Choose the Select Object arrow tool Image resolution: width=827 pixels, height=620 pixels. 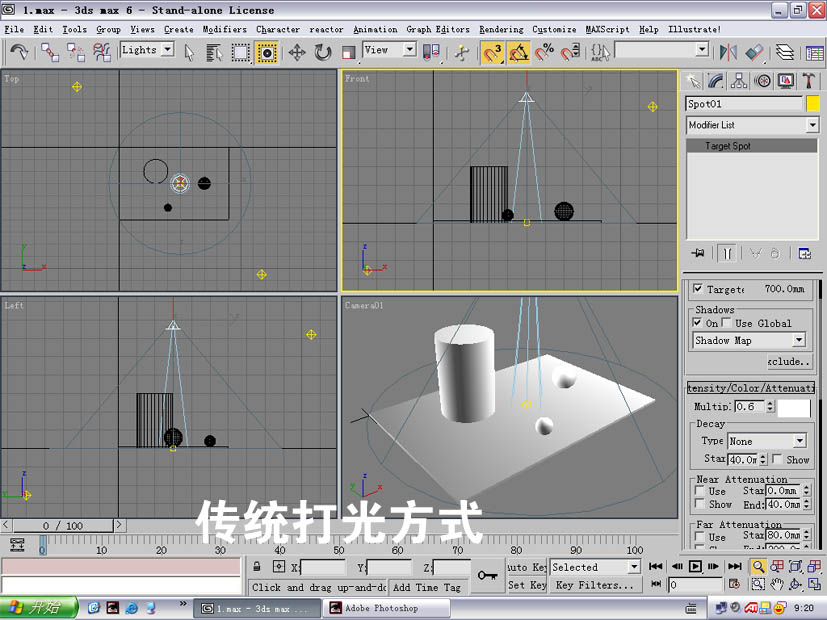click(189, 52)
